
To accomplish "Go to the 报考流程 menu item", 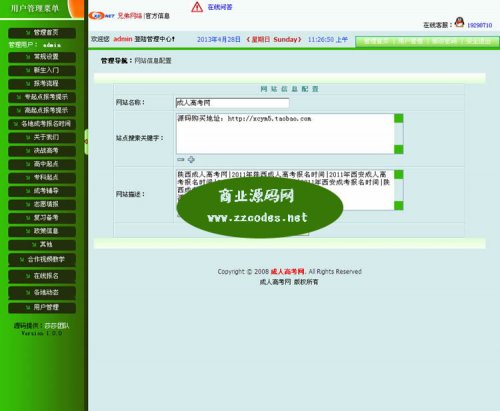I will click(42, 84).
